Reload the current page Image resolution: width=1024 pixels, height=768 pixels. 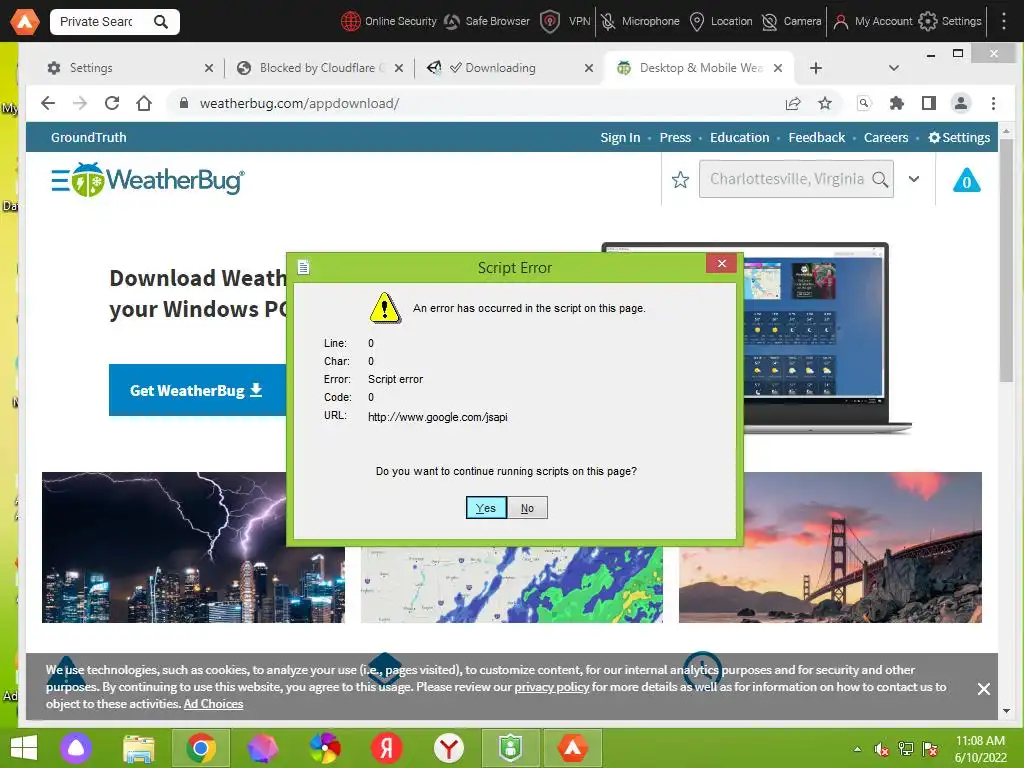pos(112,103)
